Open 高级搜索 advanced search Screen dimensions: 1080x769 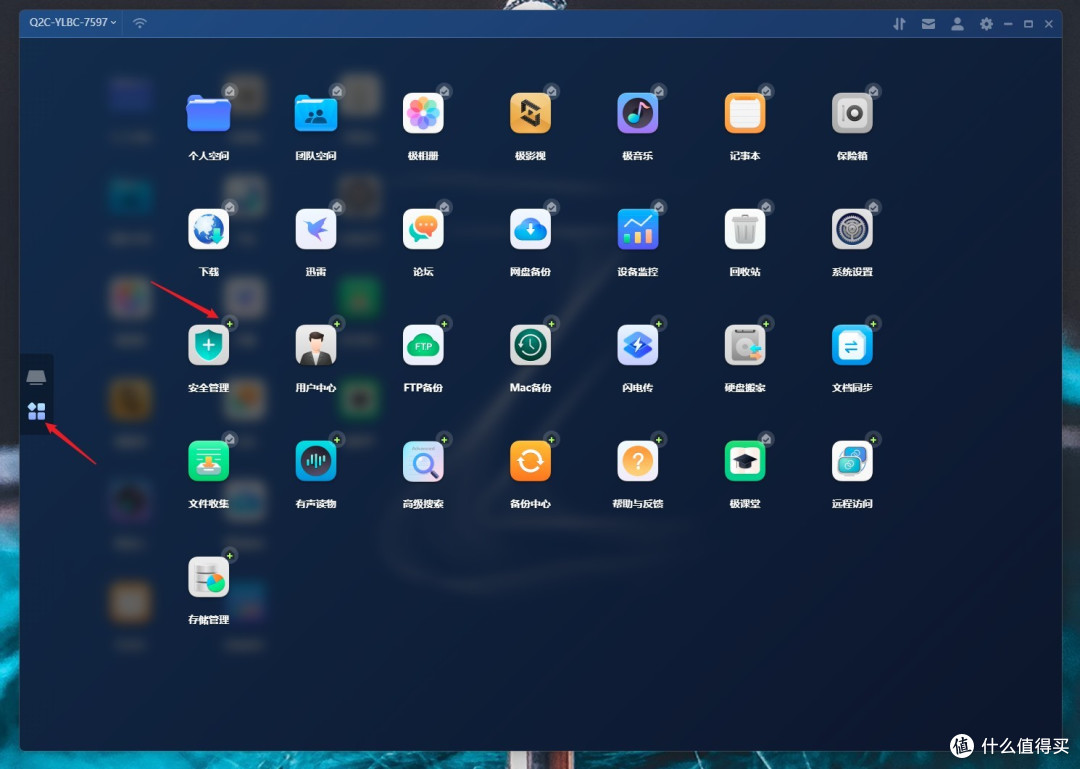423,460
